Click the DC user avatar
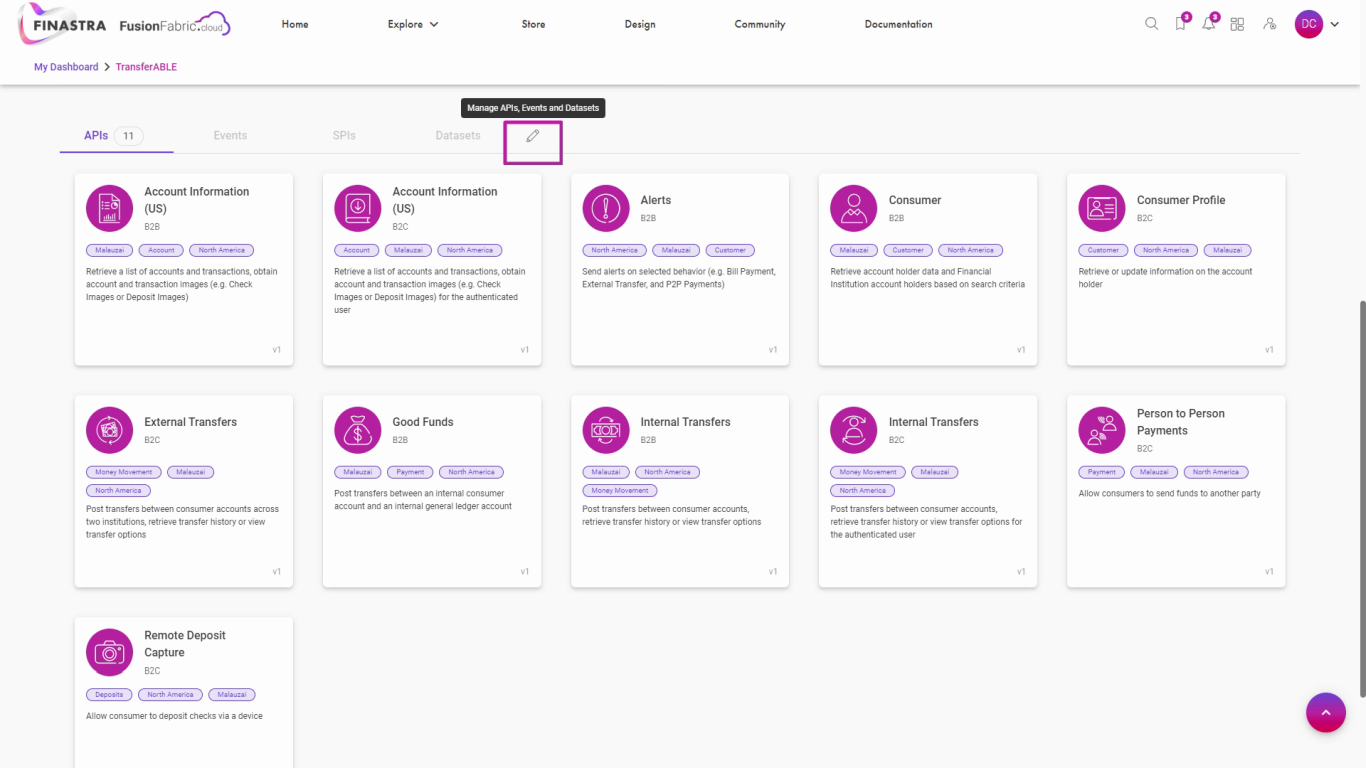The height and width of the screenshot is (768, 1366). pyautogui.click(x=1309, y=24)
